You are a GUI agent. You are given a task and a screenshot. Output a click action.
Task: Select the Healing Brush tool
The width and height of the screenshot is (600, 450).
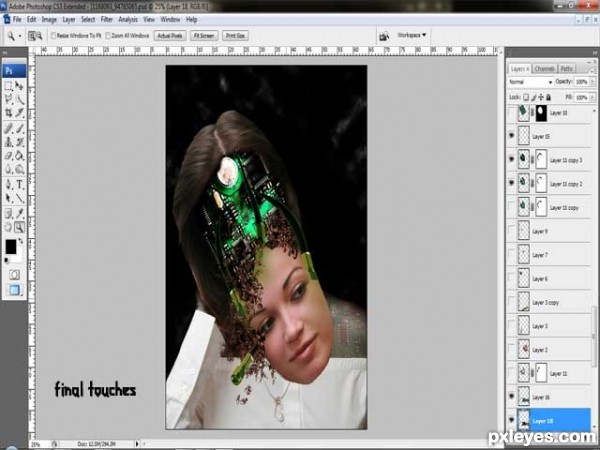(x=8, y=128)
